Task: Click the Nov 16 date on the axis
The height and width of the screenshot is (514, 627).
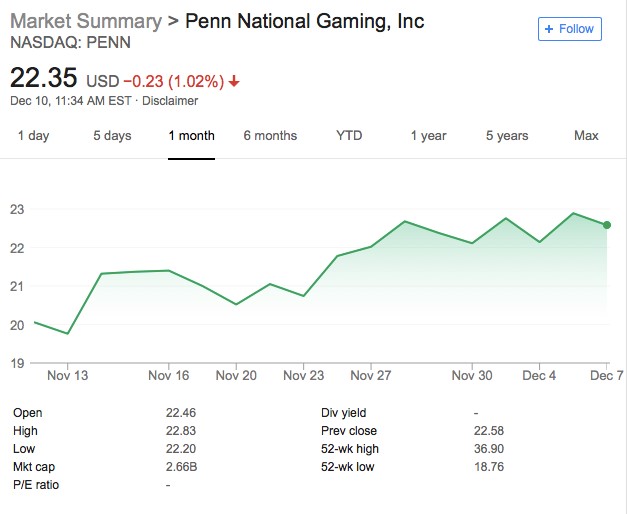Action: [168, 376]
